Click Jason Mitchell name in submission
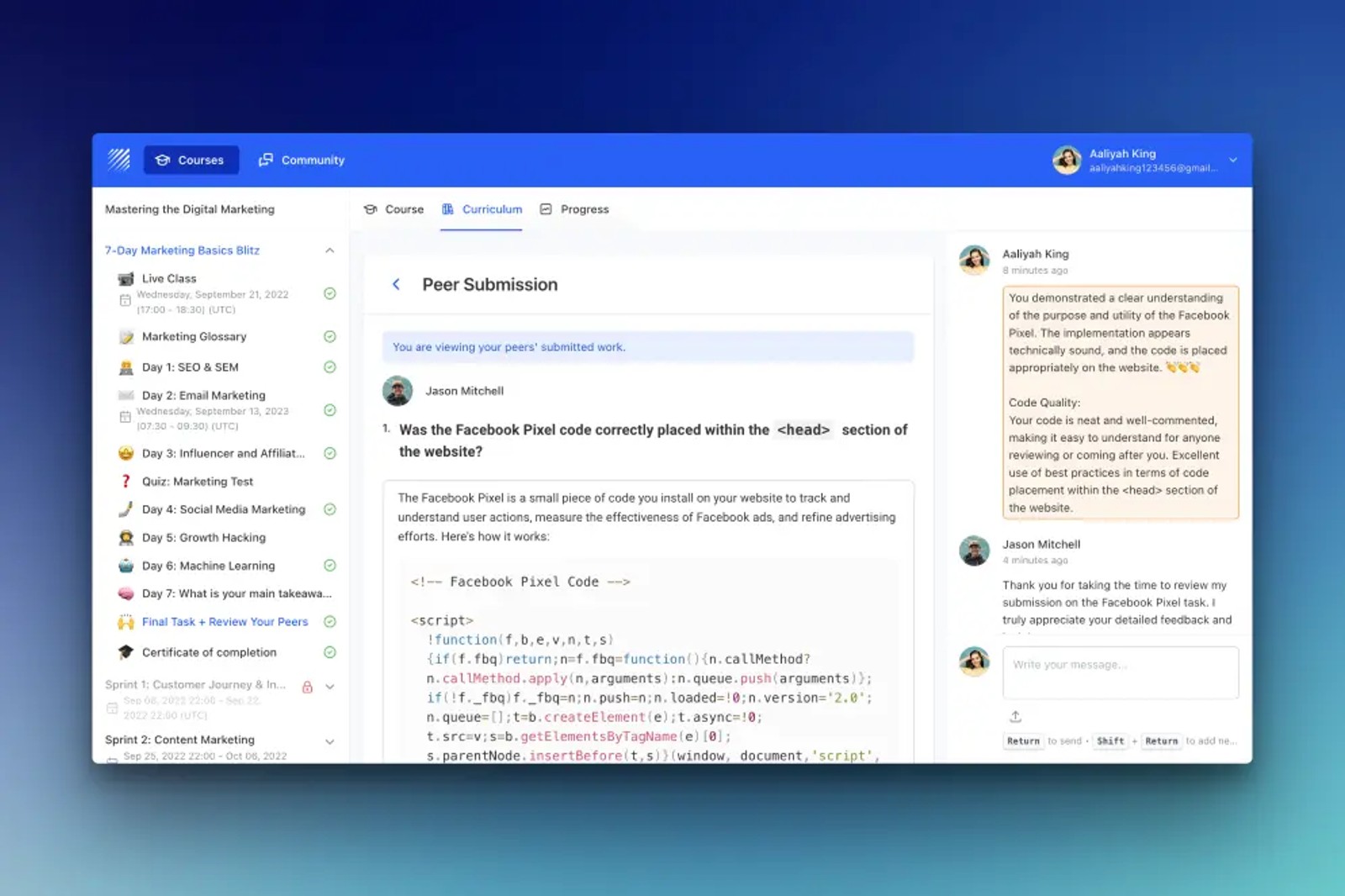1345x896 pixels. click(464, 391)
